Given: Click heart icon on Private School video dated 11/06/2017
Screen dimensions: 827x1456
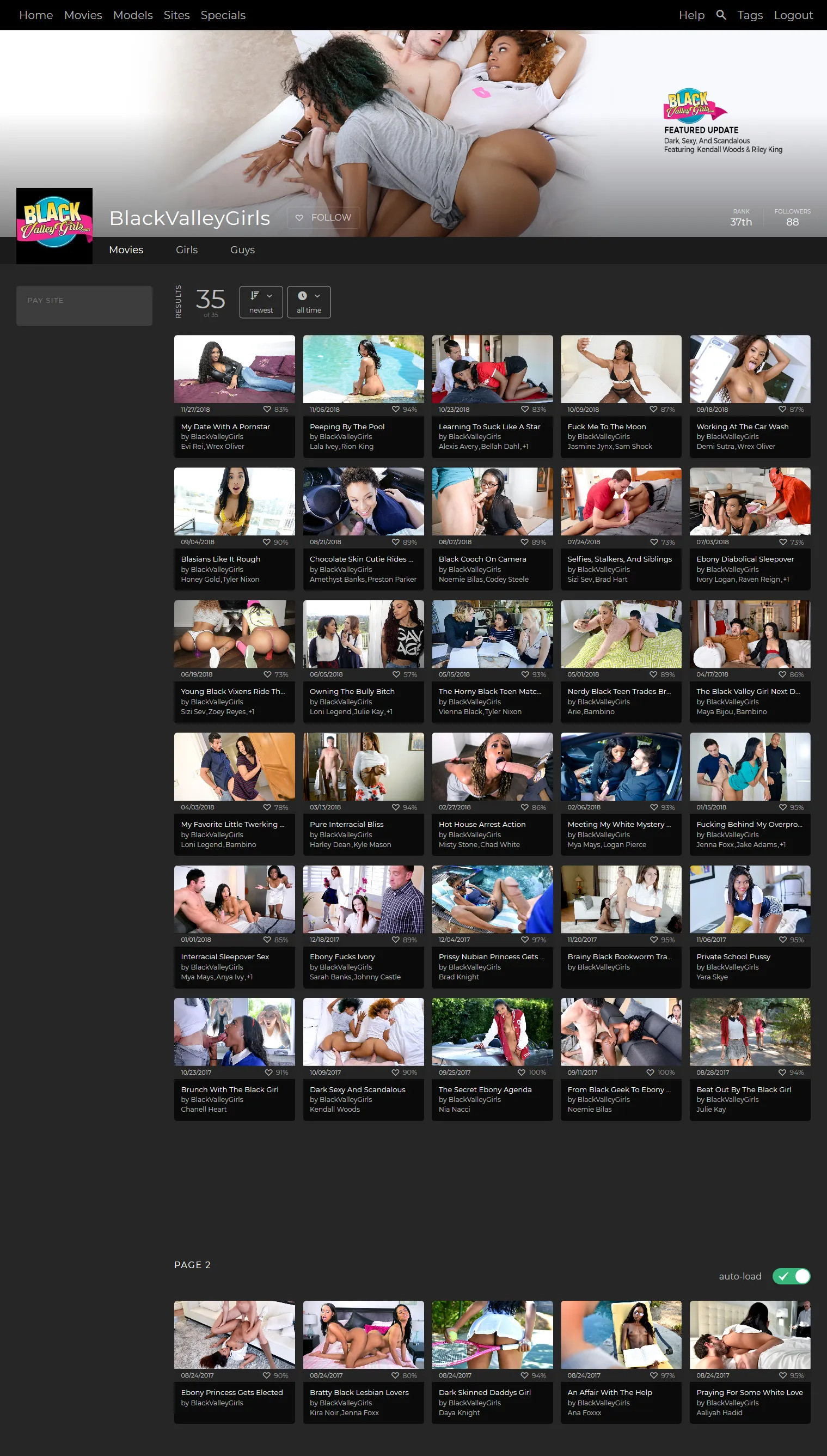Looking at the screenshot, I should pyautogui.click(x=782, y=940).
